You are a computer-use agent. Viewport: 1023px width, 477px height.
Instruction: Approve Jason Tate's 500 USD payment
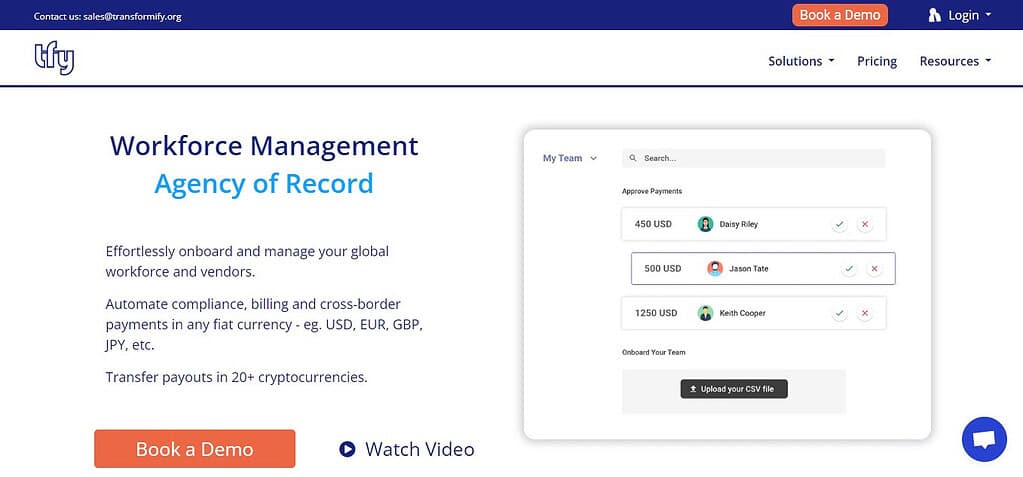(849, 268)
